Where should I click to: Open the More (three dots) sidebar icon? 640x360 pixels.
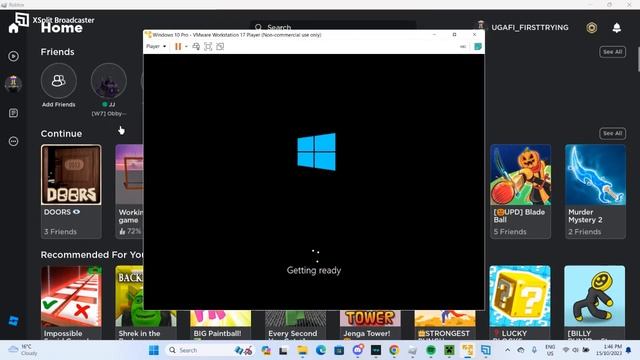tap(13, 141)
